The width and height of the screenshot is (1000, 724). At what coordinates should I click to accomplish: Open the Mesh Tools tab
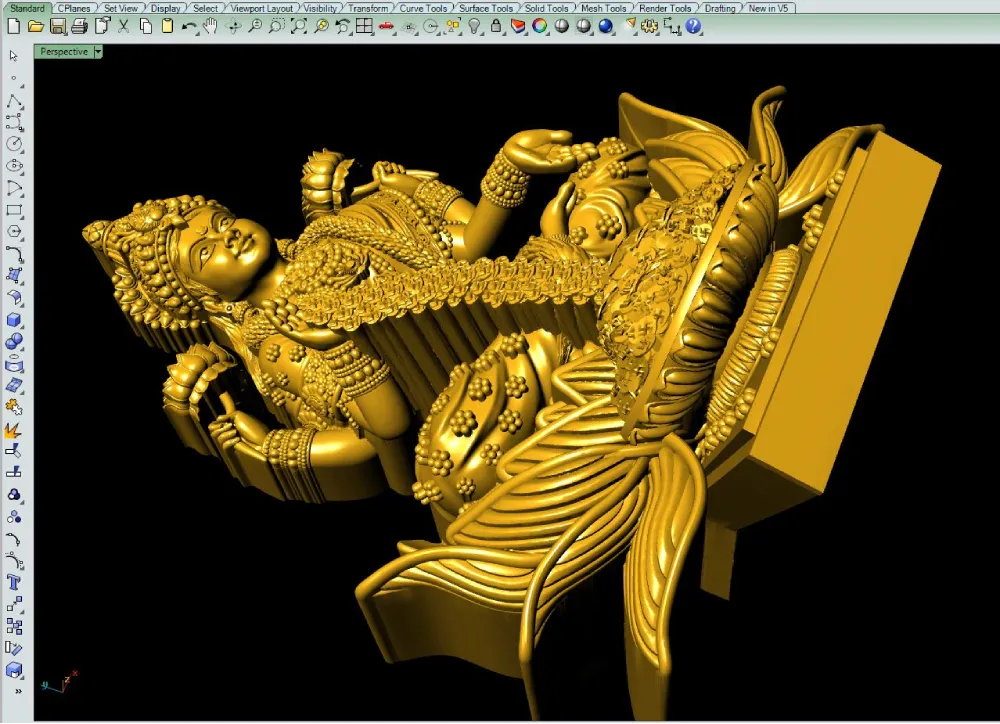coord(603,8)
